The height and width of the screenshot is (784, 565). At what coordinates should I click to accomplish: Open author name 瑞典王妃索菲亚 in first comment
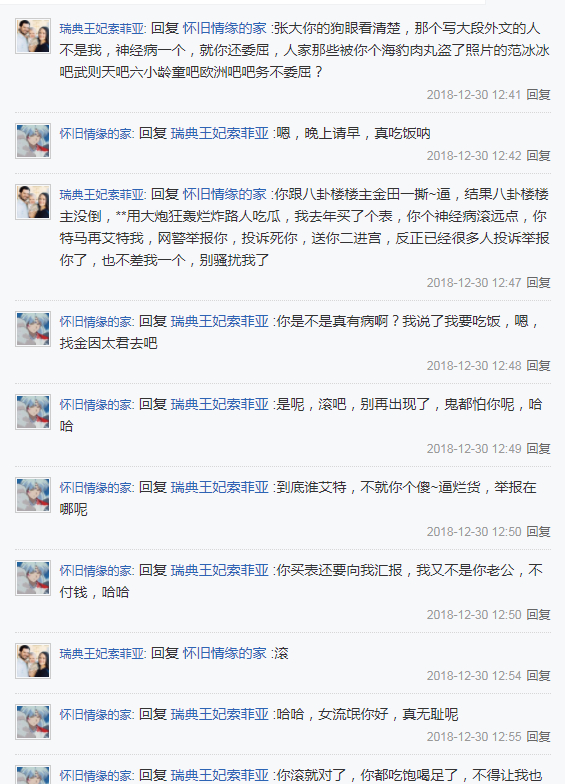coord(102,28)
